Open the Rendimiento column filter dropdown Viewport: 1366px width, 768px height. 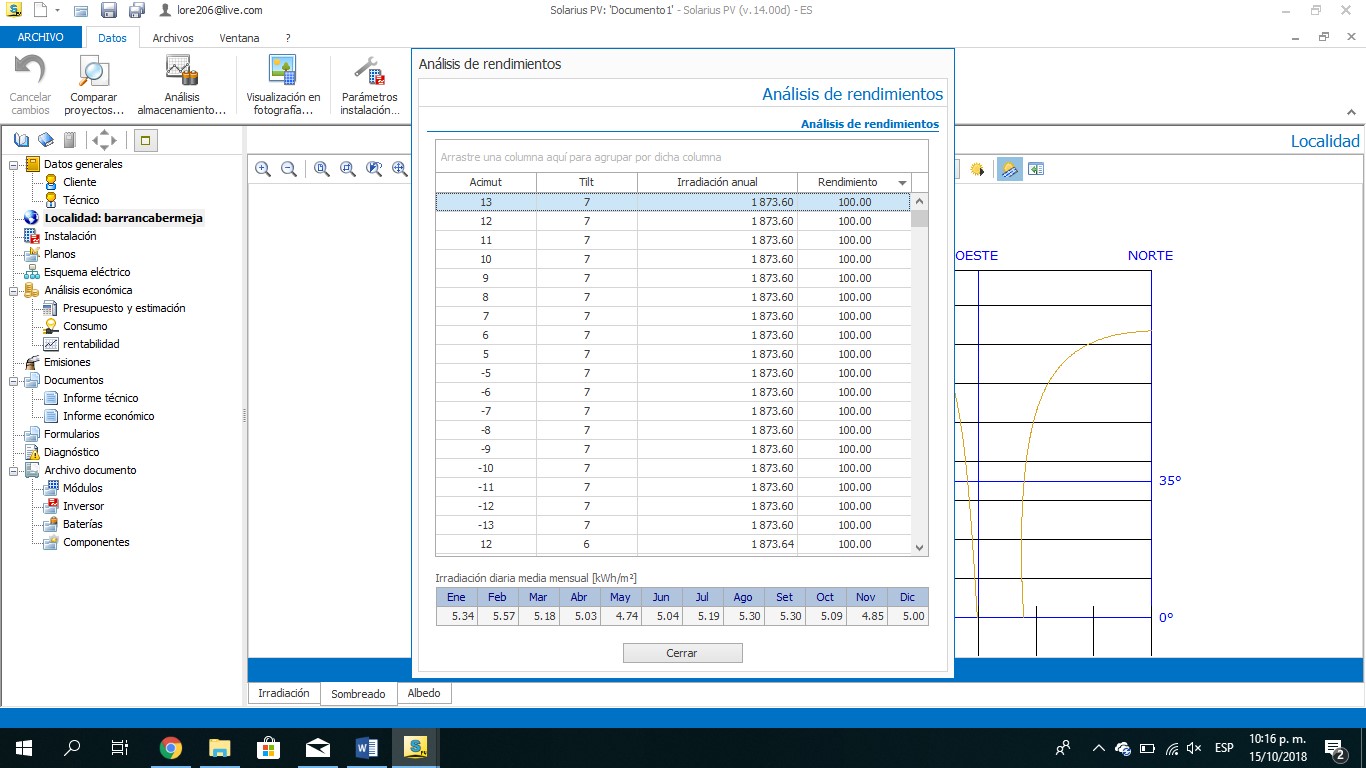[903, 183]
